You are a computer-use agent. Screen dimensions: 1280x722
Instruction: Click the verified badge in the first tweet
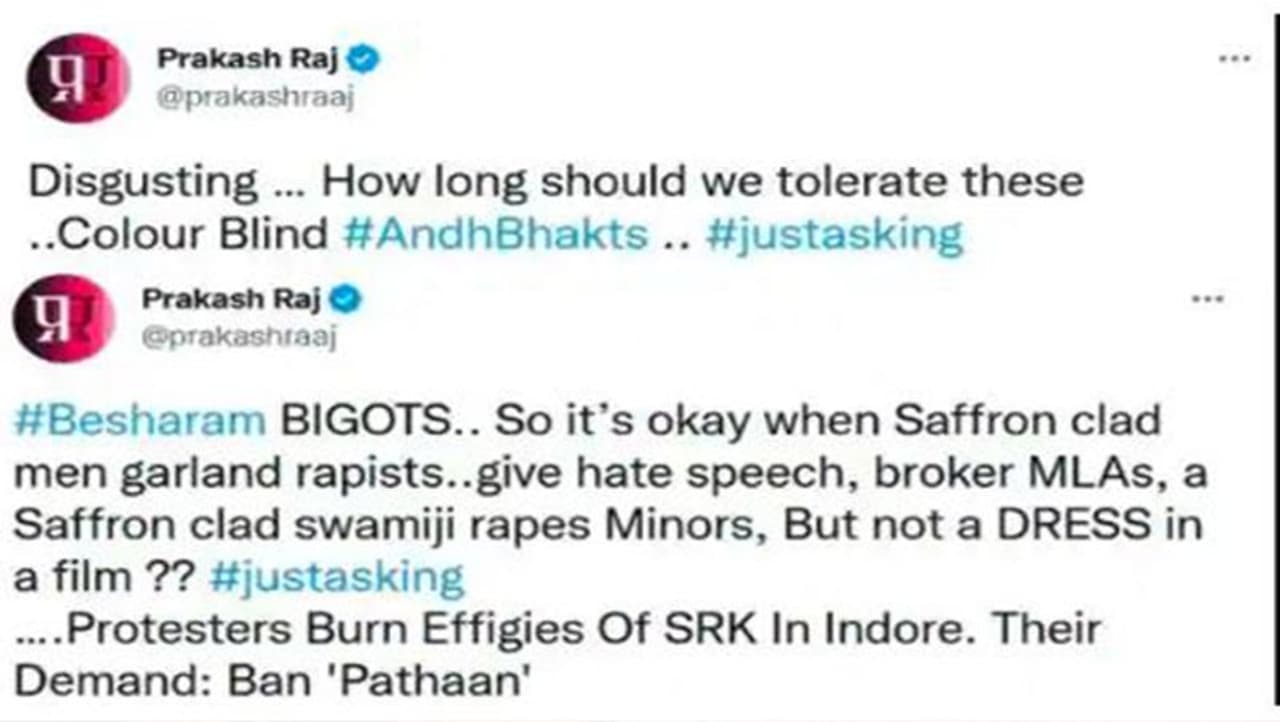(366, 59)
